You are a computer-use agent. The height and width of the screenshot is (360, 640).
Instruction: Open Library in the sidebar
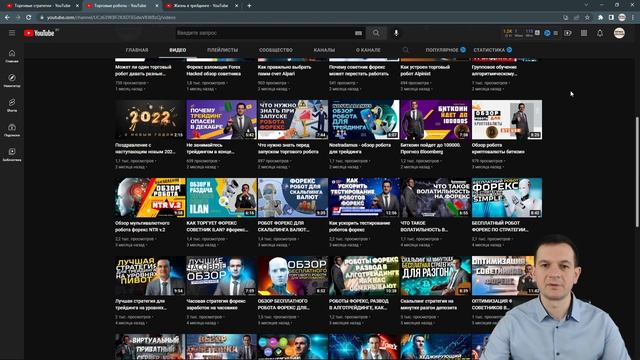12,154
